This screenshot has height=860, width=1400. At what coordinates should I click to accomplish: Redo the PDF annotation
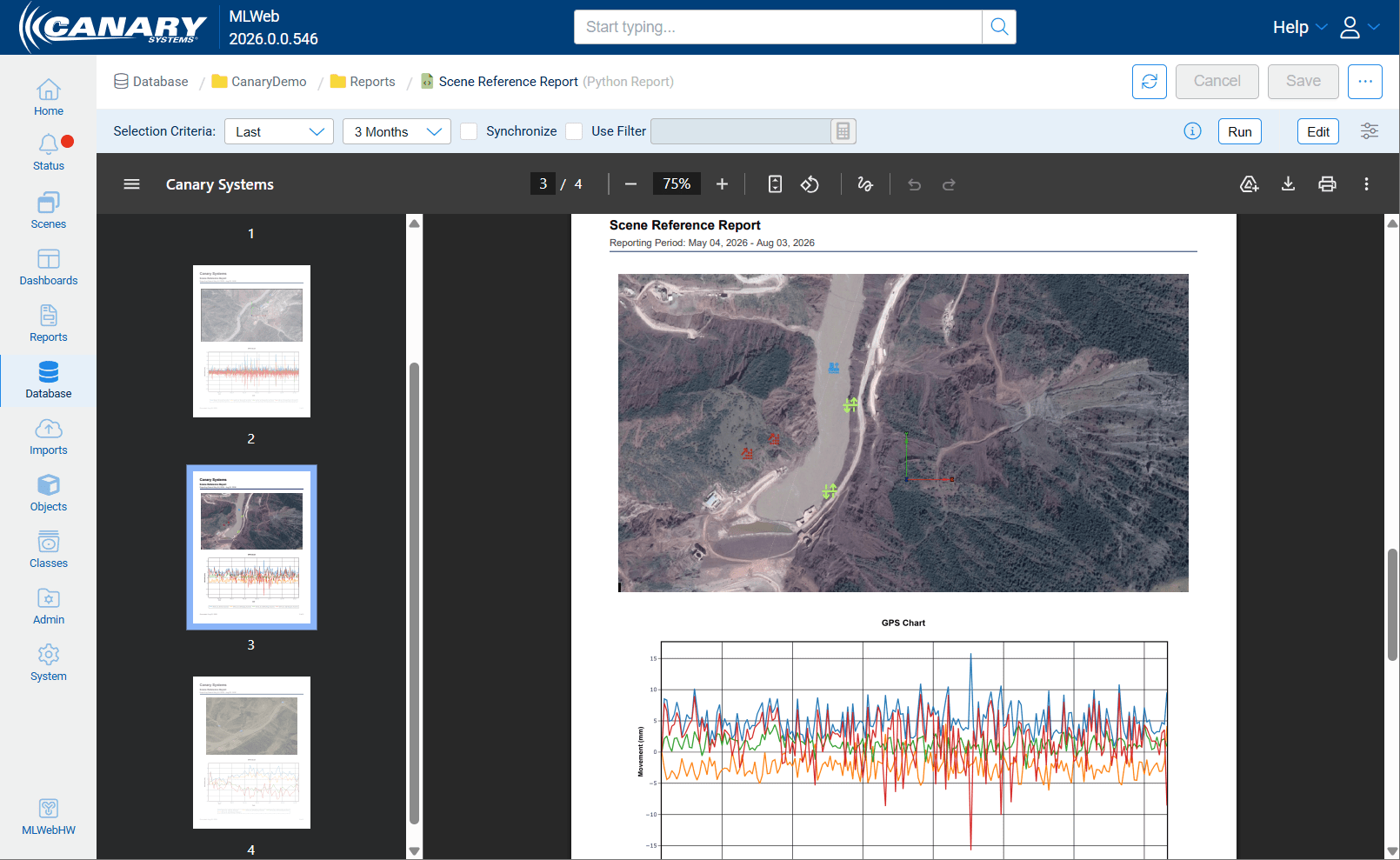pyautogui.click(x=949, y=184)
